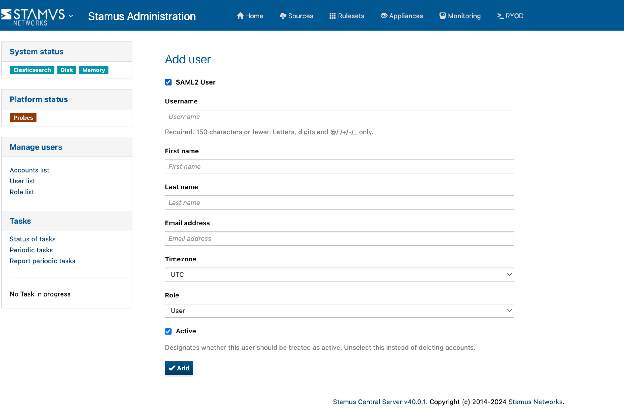This screenshot has width=624, height=411.
Task: Click the Probes platform status badge
Action: (x=23, y=117)
